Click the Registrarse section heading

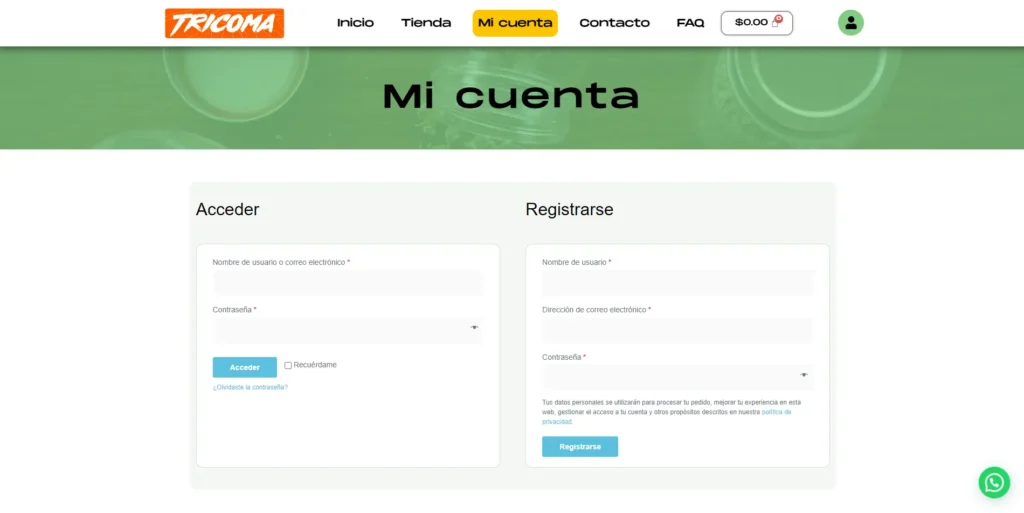tap(569, 210)
